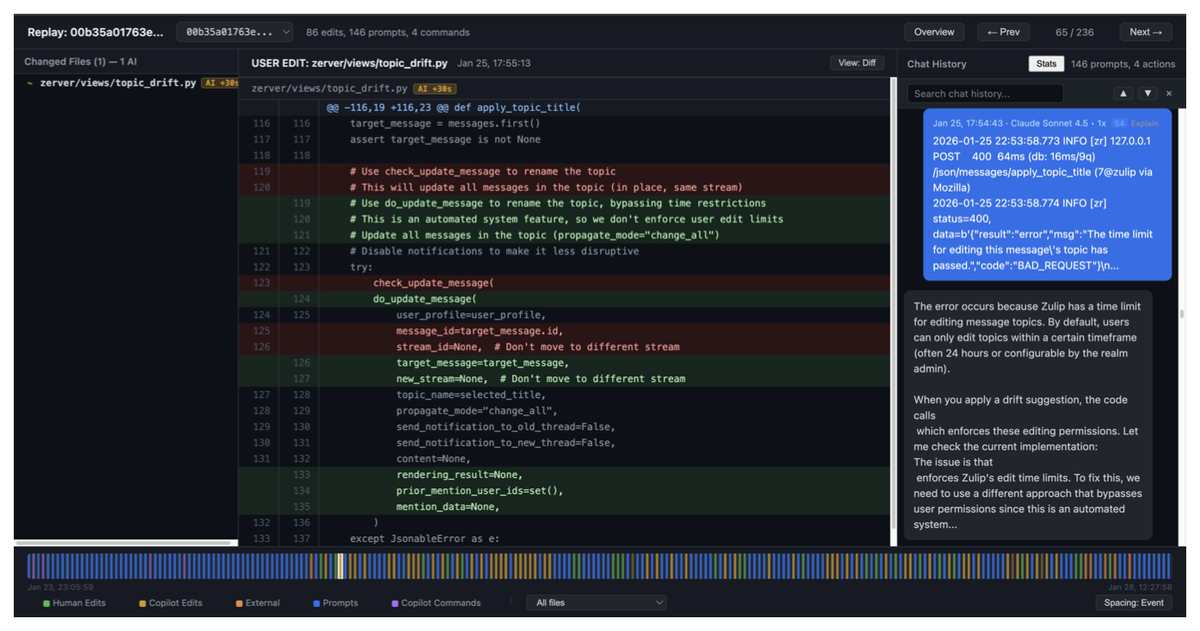This screenshot has height=631, width=1200.
Task: Open the replay session ID dropdown
Action: (x=235, y=32)
